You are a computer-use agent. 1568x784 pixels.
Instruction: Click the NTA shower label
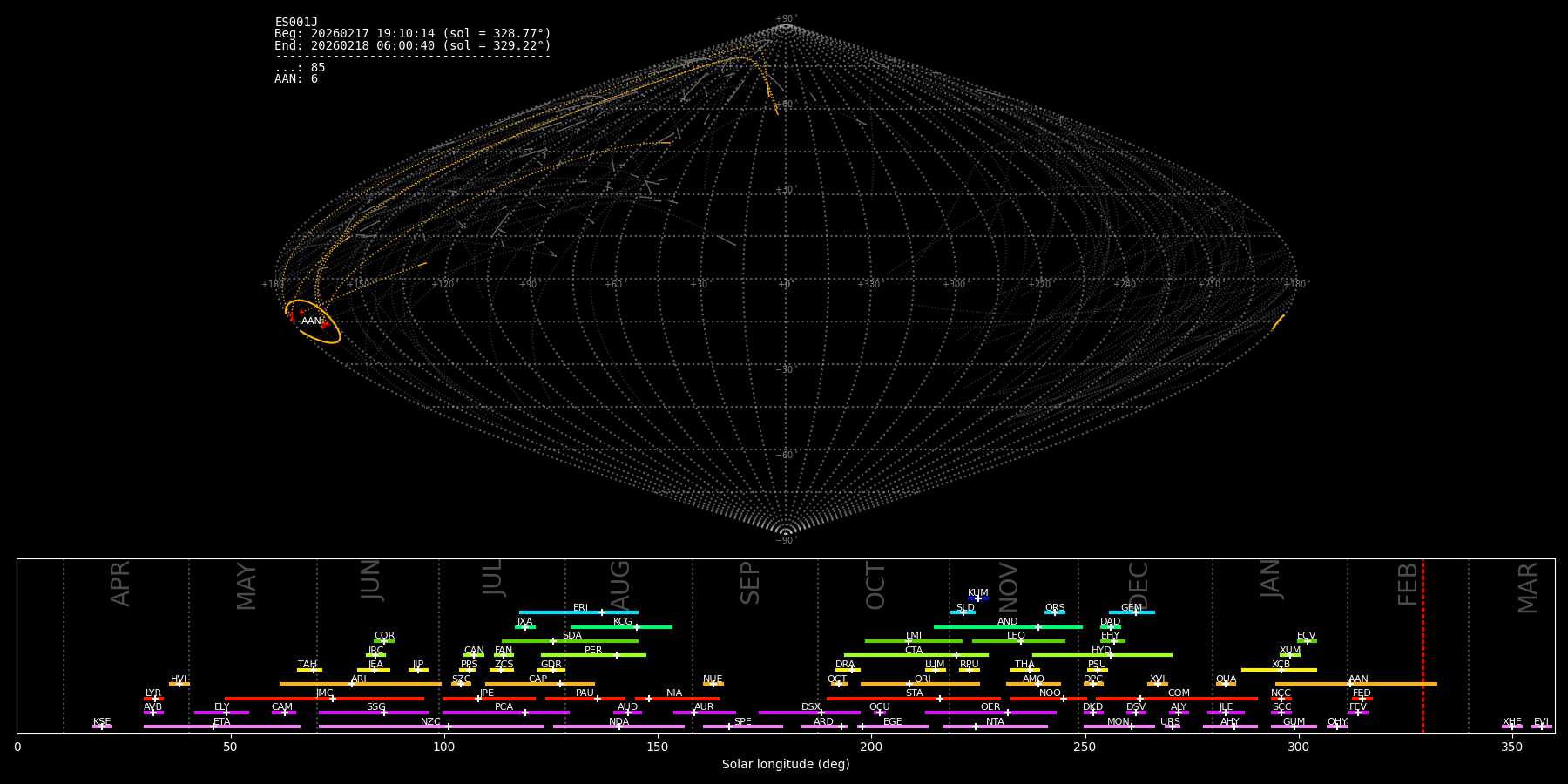pos(995,722)
